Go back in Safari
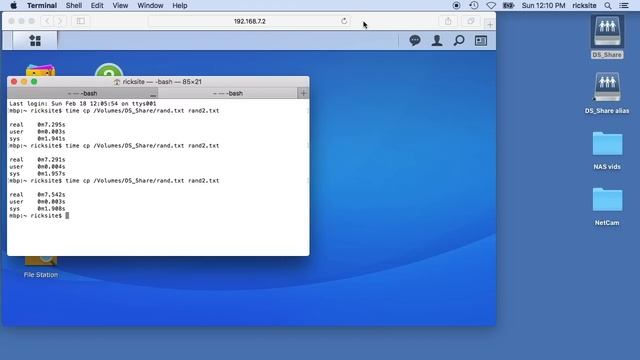 tap(47, 21)
